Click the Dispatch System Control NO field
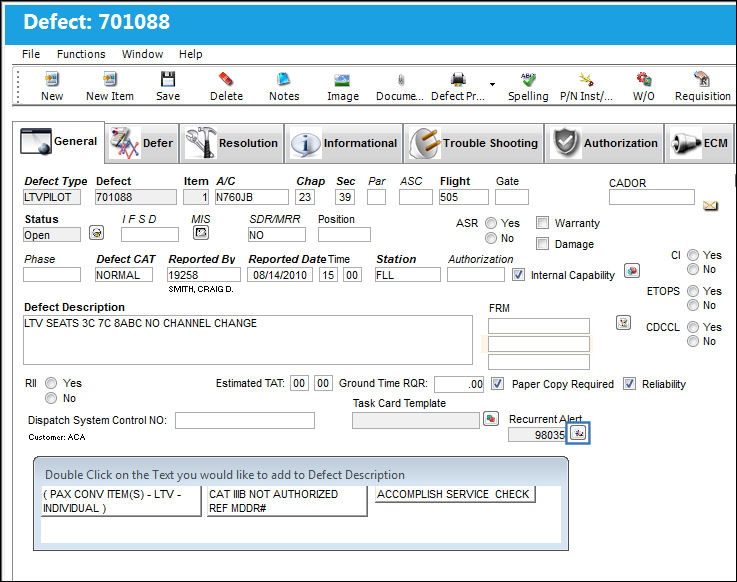737x582 pixels. tap(245, 420)
